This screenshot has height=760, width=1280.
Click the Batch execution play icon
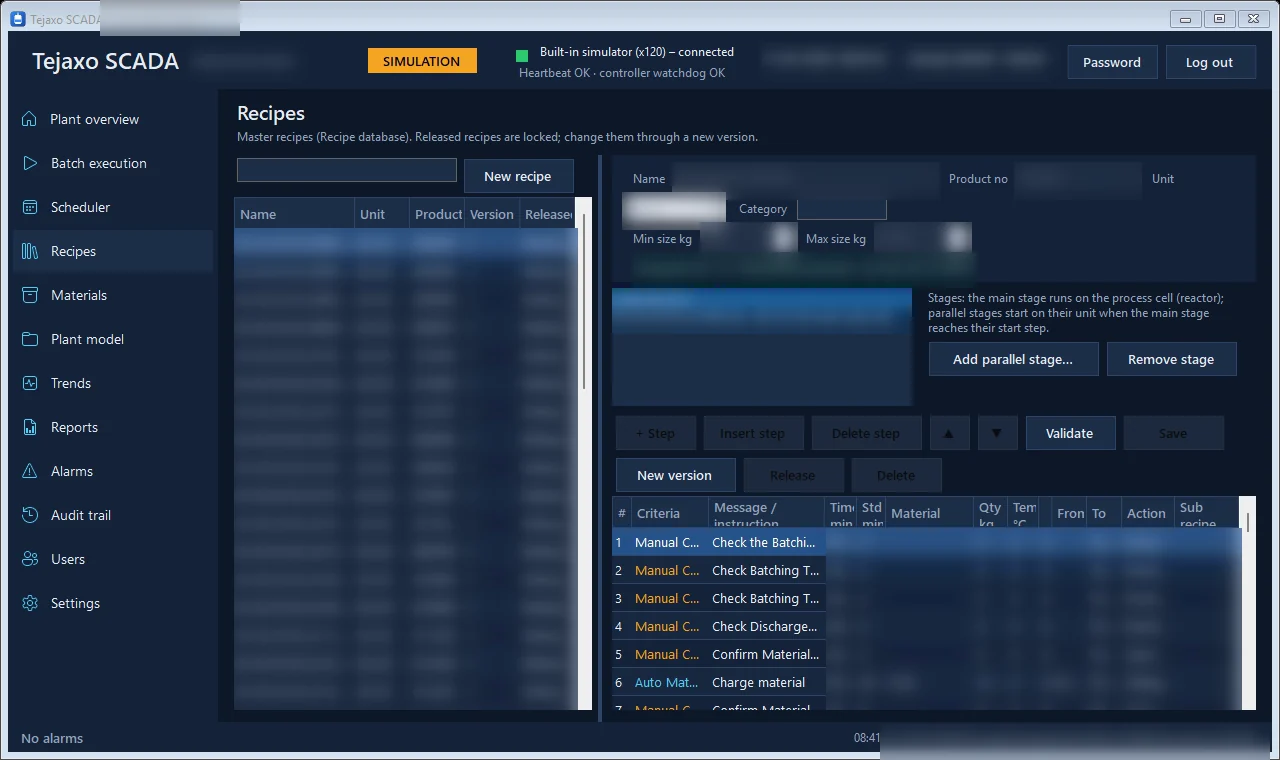pyautogui.click(x=30, y=163)
